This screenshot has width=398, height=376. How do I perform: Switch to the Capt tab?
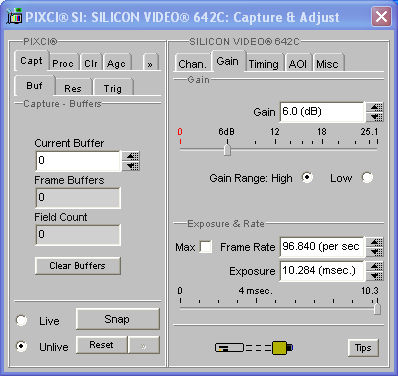coord(31,61)
